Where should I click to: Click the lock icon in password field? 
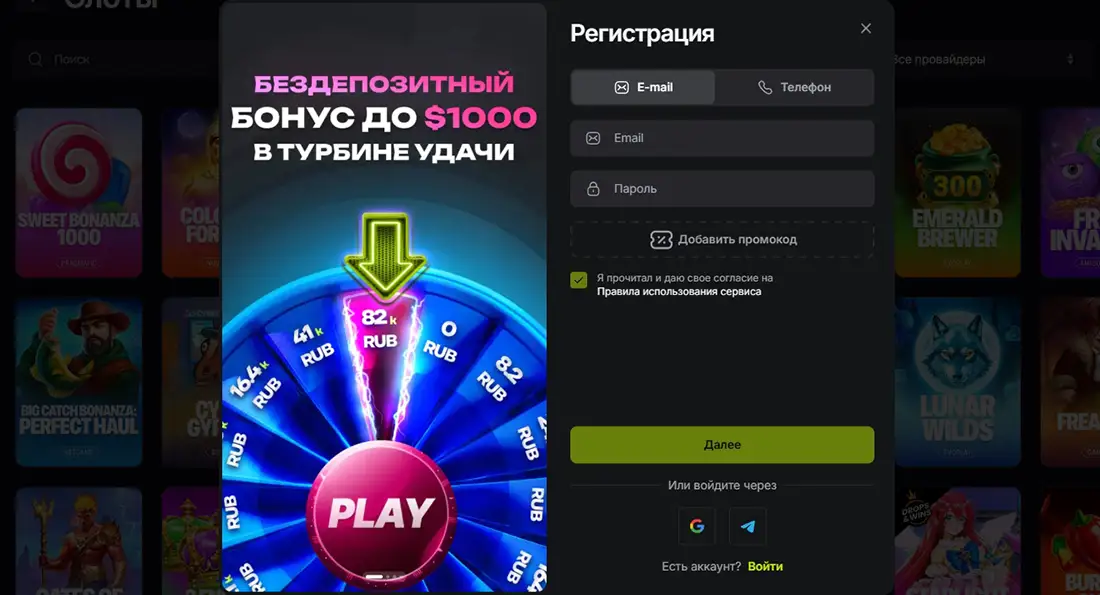click(x=593, y=189)
